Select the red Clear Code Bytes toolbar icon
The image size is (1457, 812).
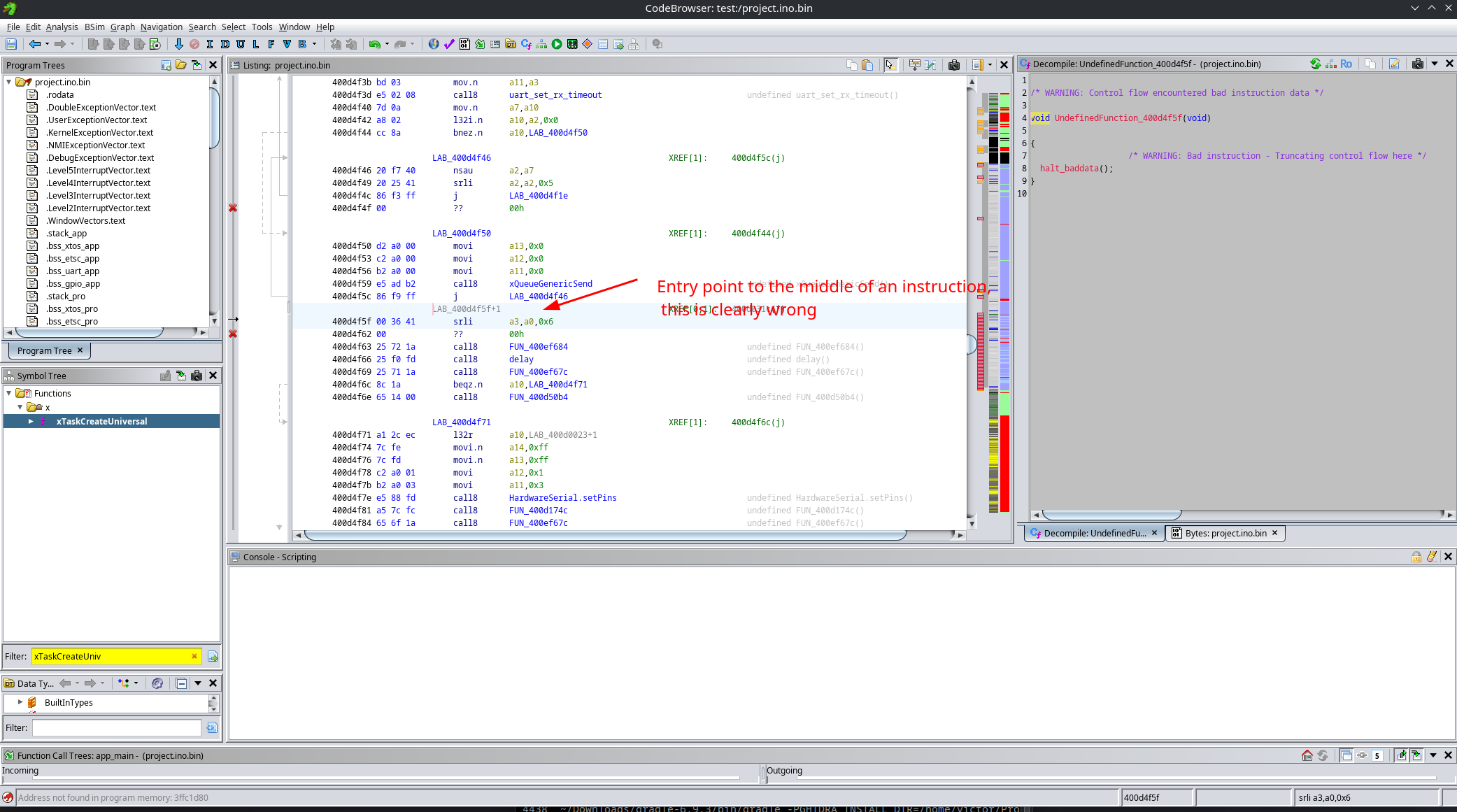click(194, 44)
